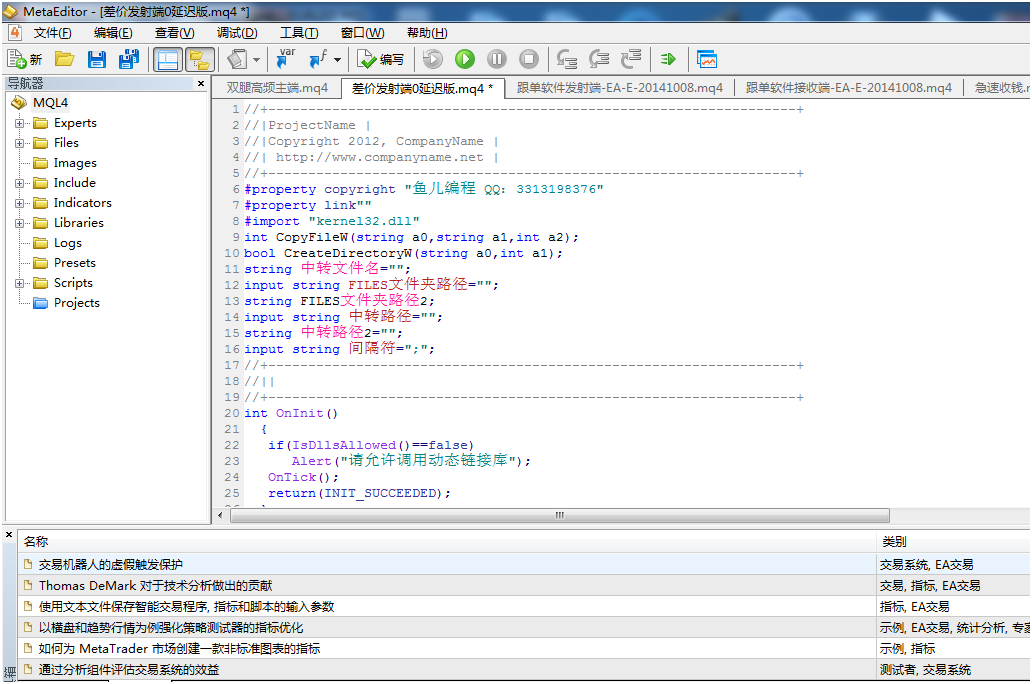
Task: Open the 编辑(E) menu
Action: click(x=113, y=33)
